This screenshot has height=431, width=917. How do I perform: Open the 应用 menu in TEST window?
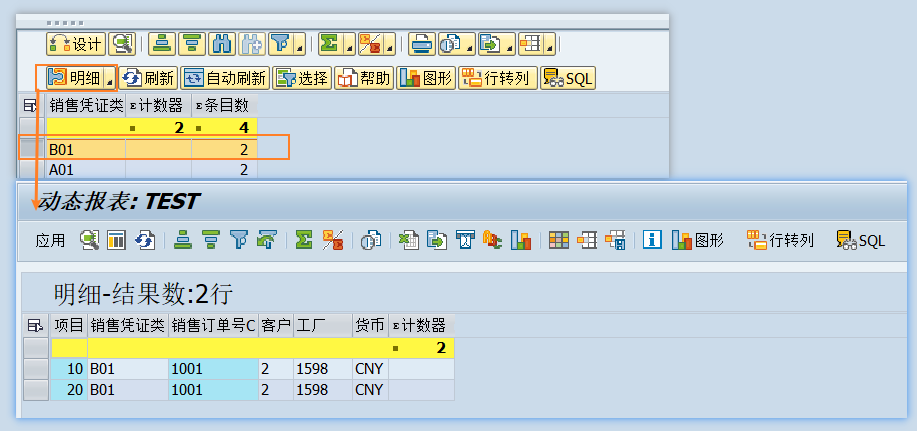(x=50, y=240)
